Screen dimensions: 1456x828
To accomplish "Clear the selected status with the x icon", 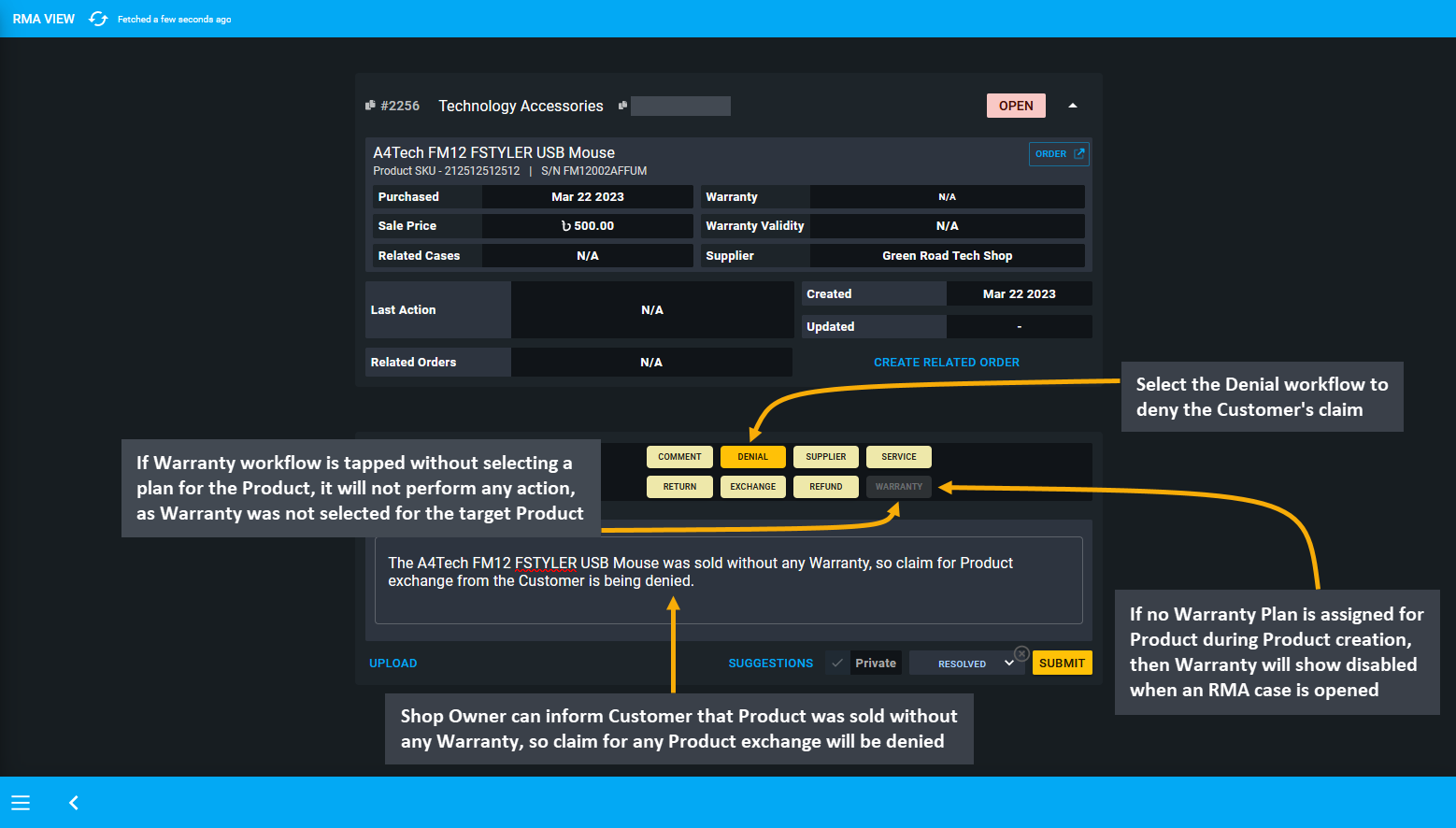I will click(1021, 653).
